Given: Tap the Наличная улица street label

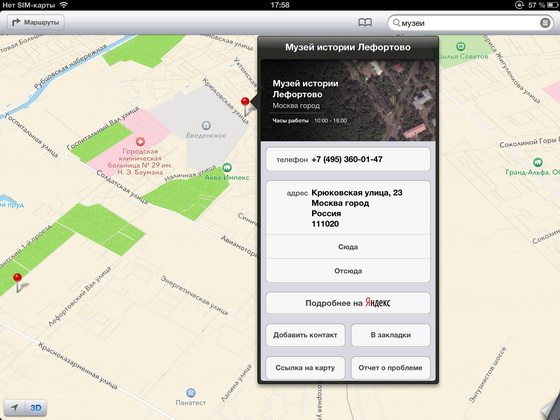Looking at the screenshot, I should pos(190,173).
